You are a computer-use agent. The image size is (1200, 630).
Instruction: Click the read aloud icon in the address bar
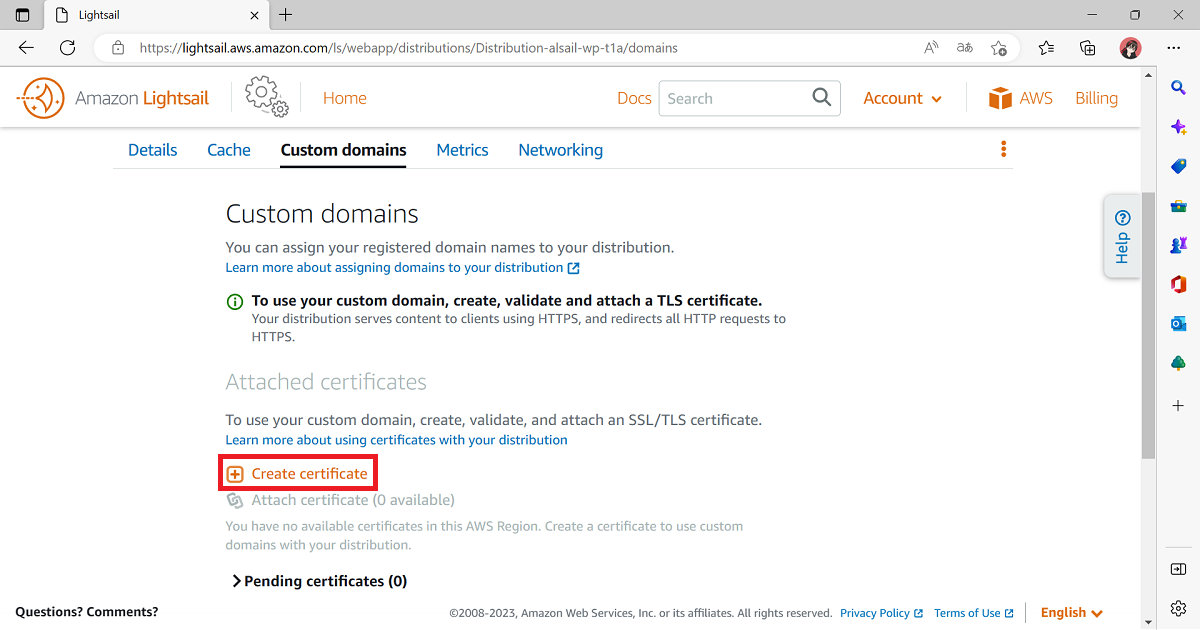pos(930,47)
